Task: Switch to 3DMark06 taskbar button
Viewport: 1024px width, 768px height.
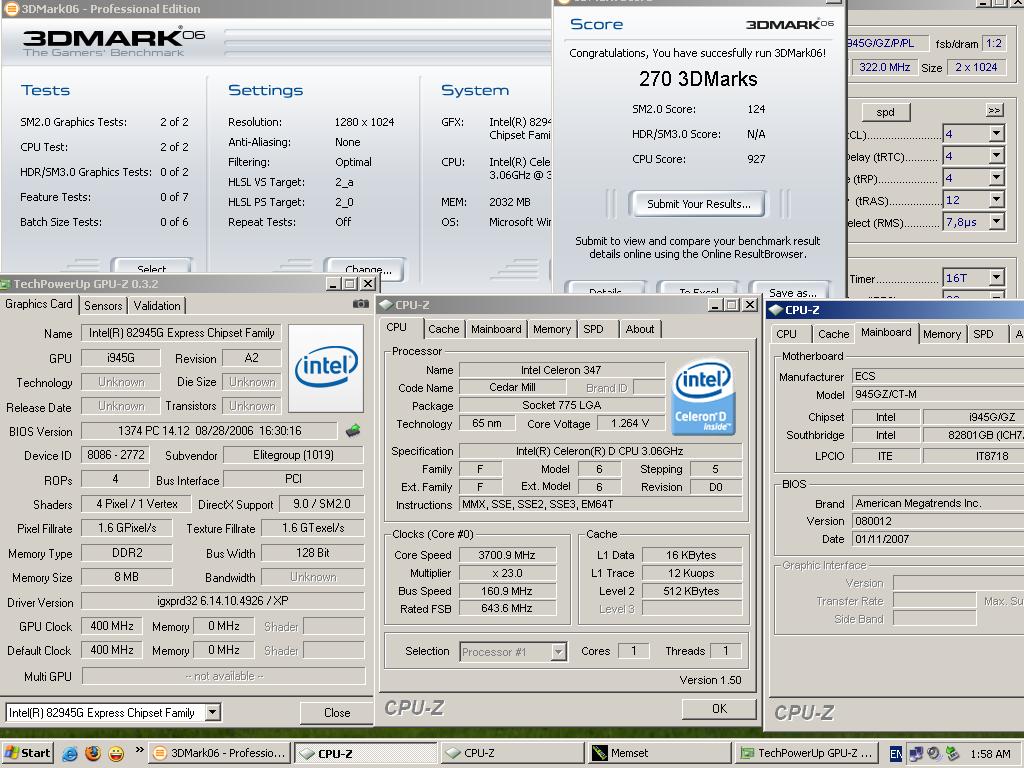Action: pos(219,753)
